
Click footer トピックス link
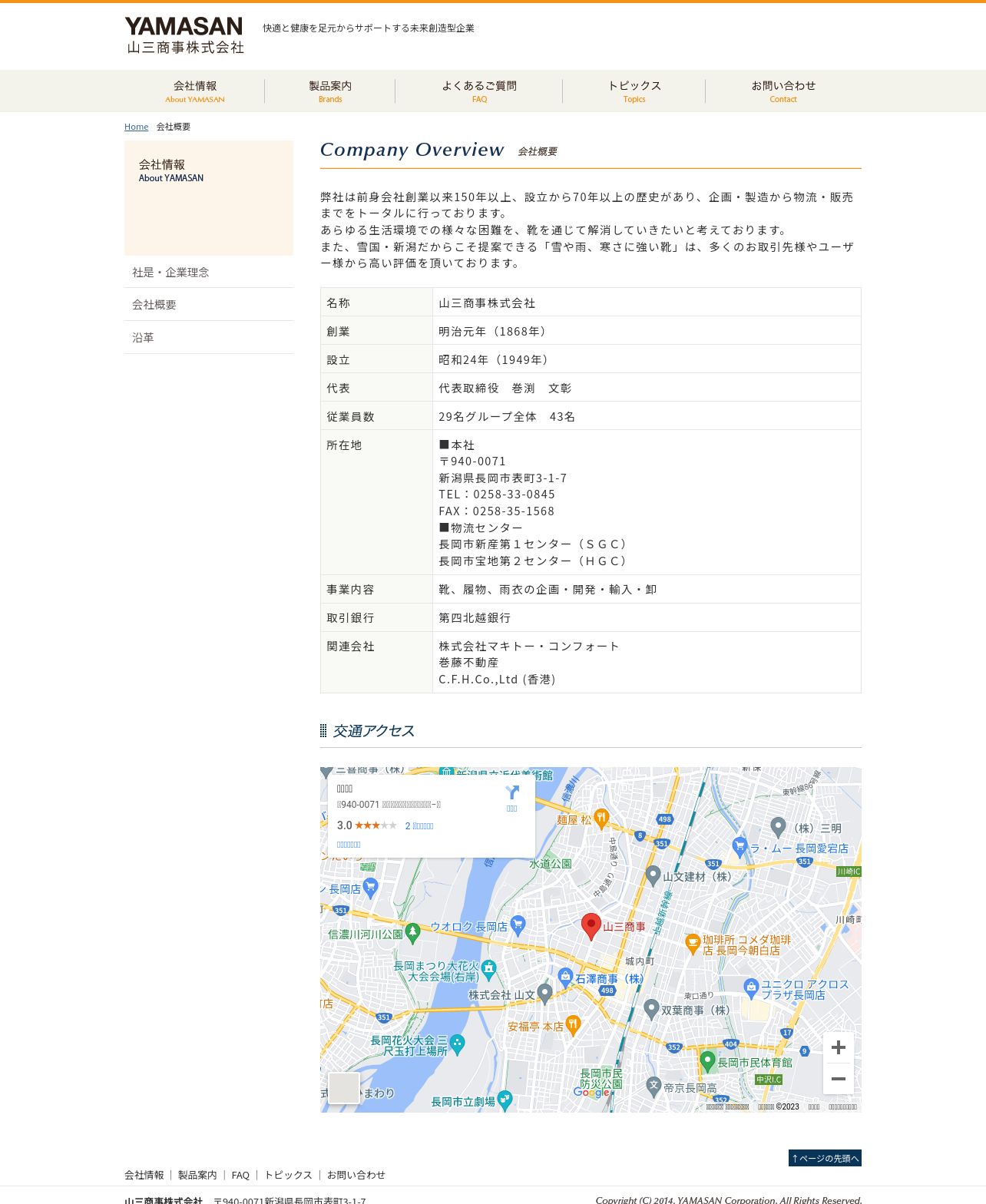coord(288,1175)
